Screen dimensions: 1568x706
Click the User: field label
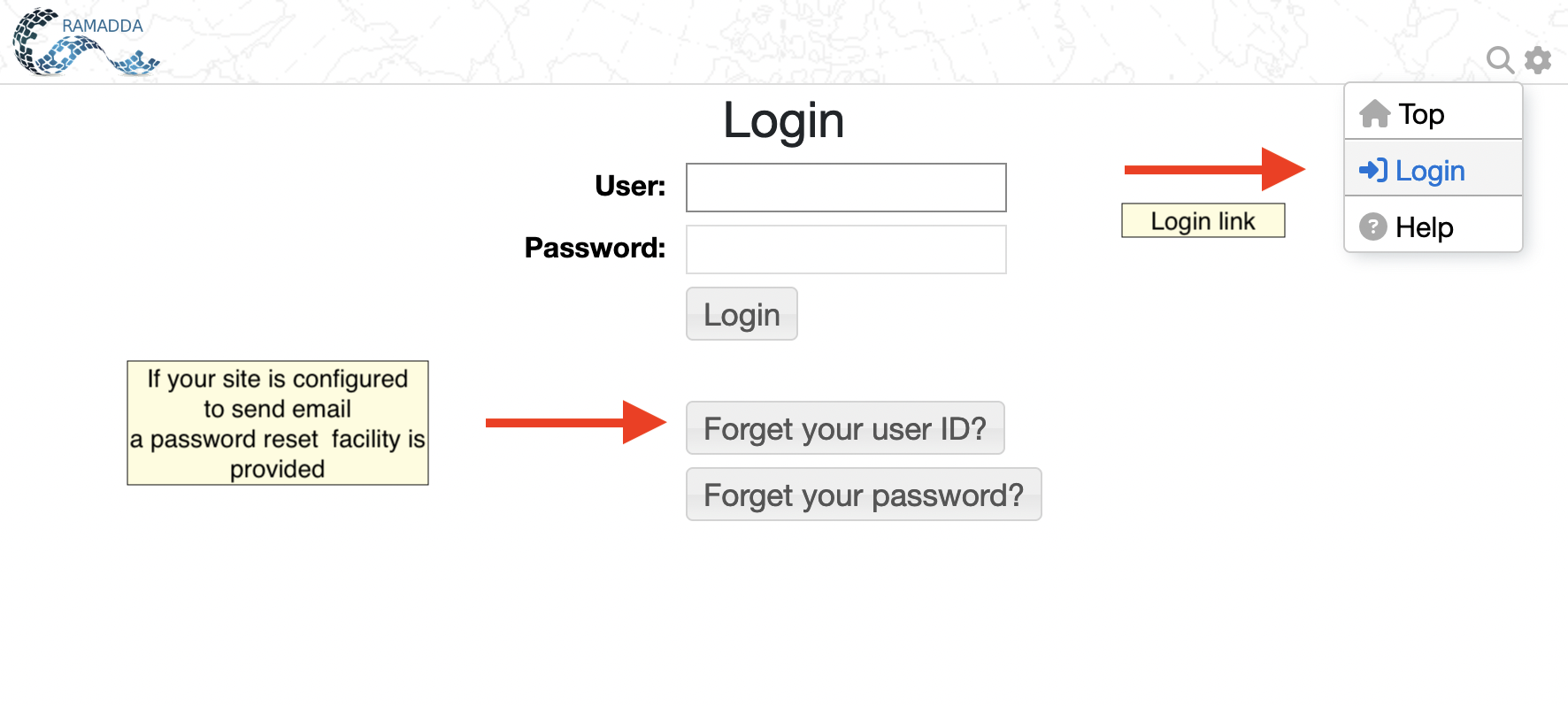[630, 186]
